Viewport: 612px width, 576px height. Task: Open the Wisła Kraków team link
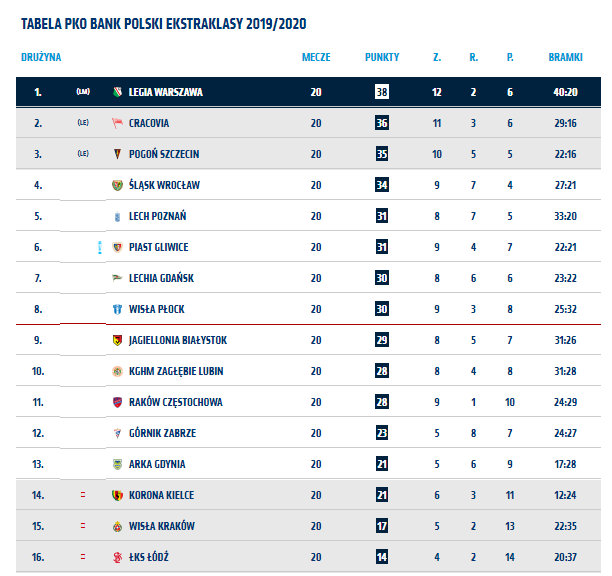point(162,526)
